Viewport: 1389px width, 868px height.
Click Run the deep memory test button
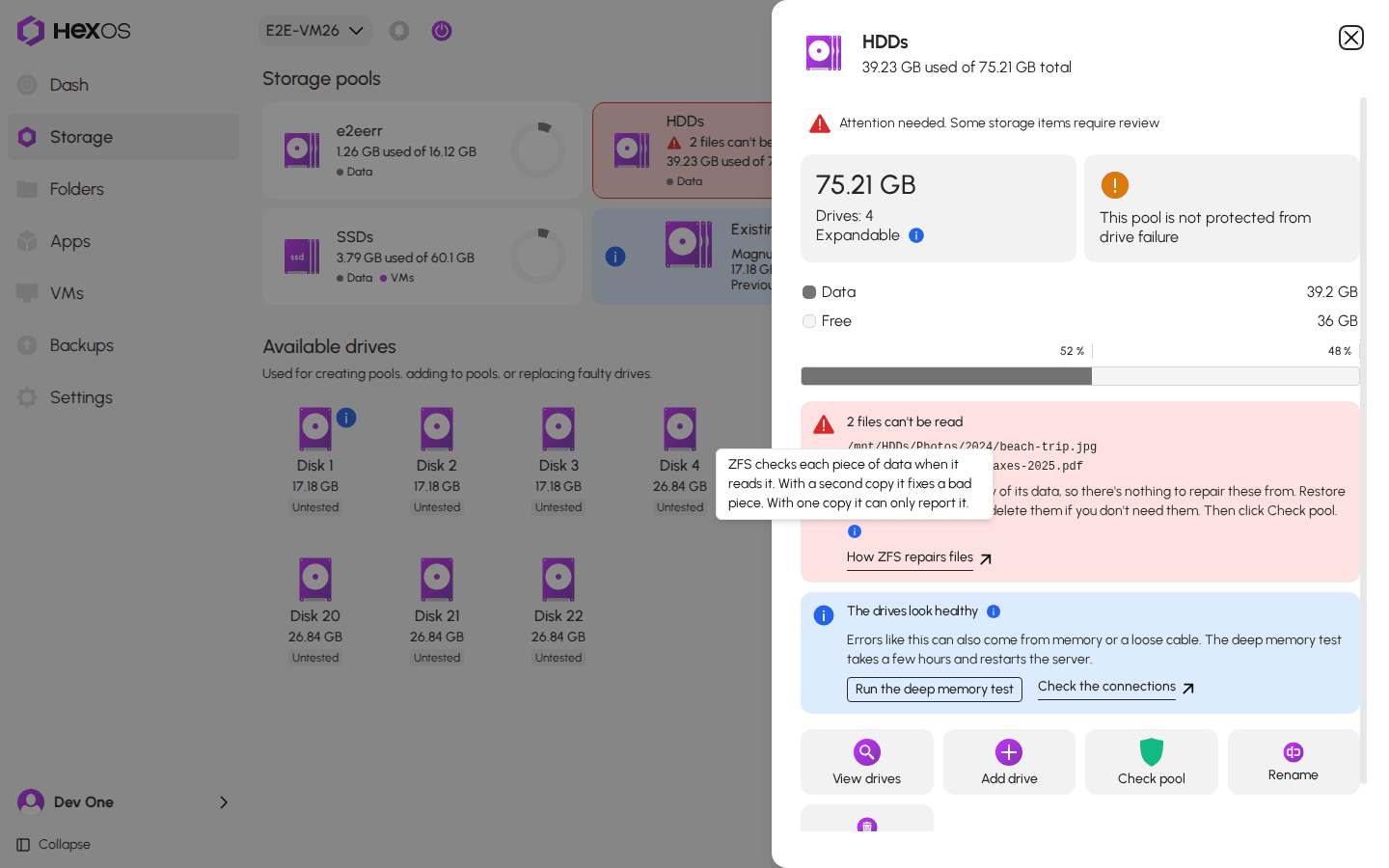click(x=934, y=690)
